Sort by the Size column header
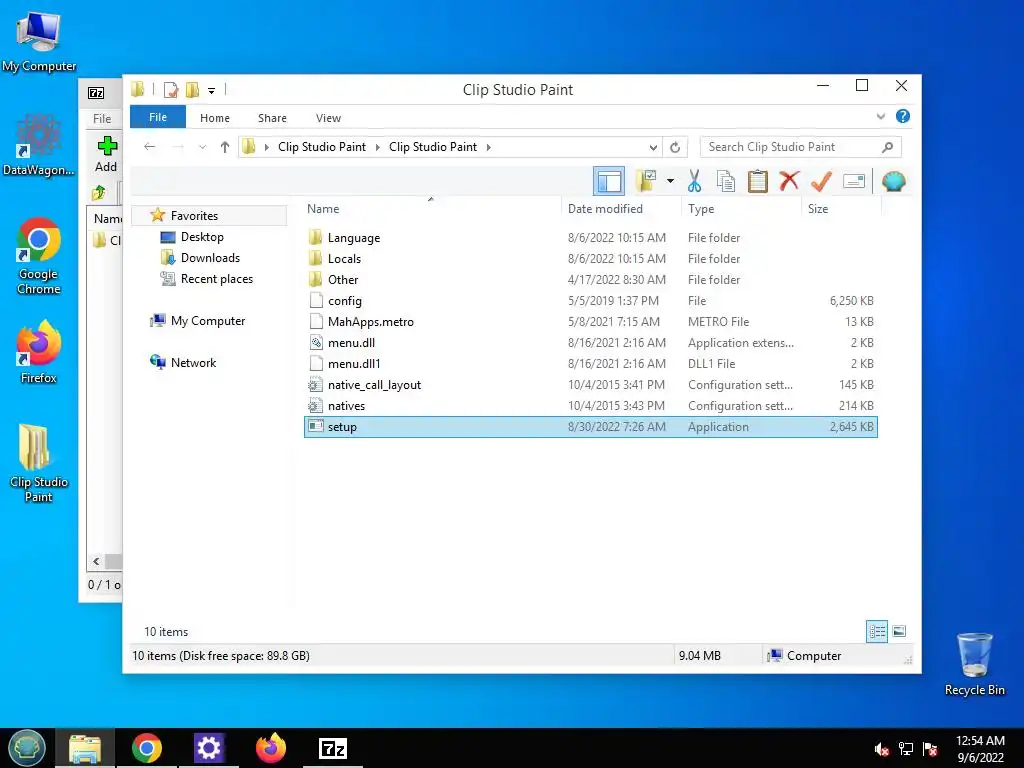Image resolution: width=1024 pixels, height=768 pixels. coord(818,209)
